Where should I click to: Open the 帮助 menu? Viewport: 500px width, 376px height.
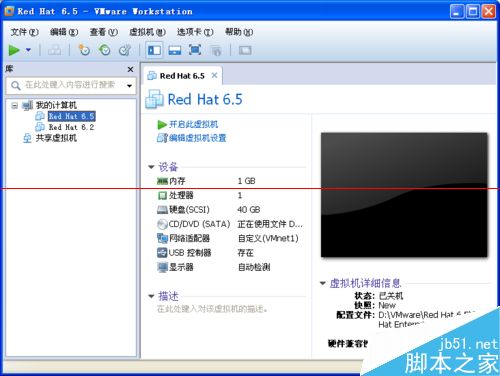[x=239, y=32]
